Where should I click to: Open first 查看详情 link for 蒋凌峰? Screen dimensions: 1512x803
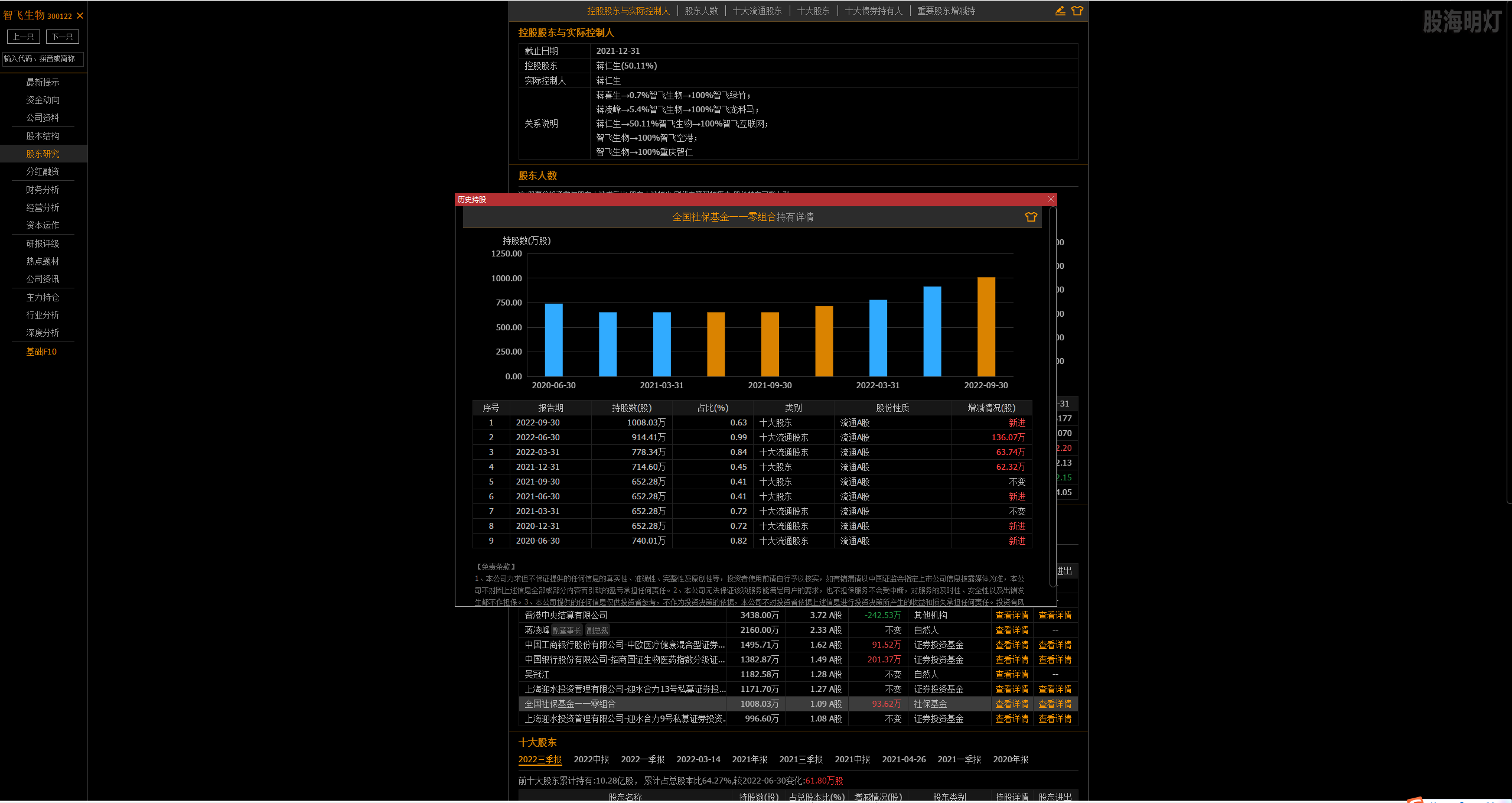point(1012,630)
